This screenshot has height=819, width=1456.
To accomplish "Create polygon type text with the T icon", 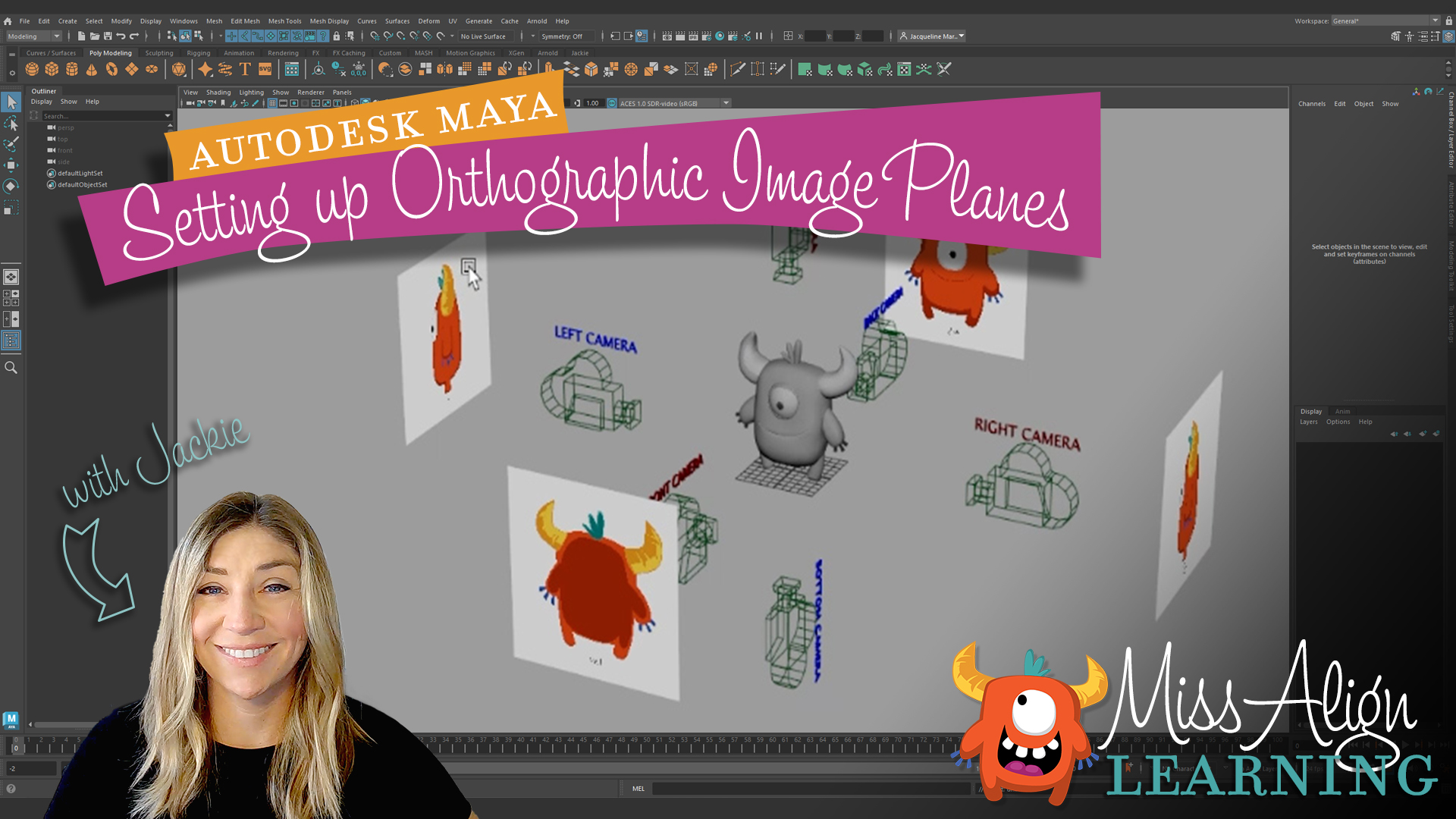I will 245,70.
